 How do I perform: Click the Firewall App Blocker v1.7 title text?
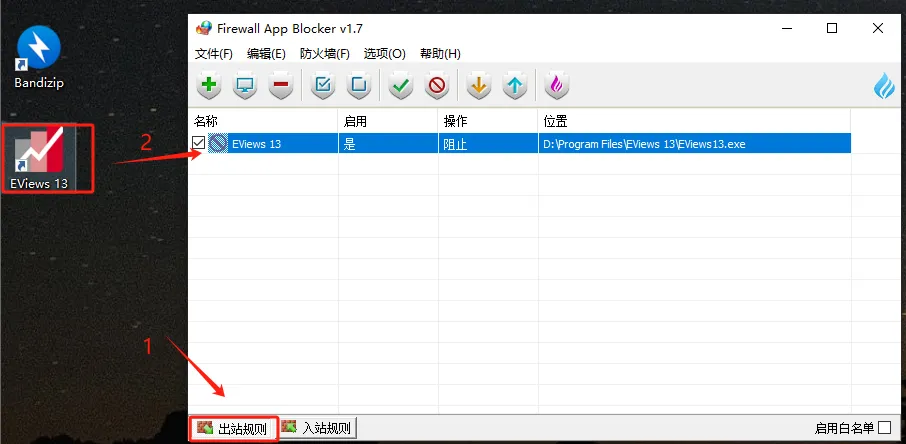coord(289,28)
